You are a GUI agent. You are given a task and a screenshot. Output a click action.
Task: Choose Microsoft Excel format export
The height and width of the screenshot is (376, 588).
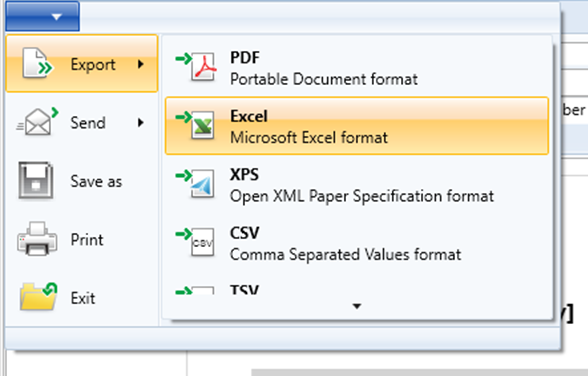357,126
